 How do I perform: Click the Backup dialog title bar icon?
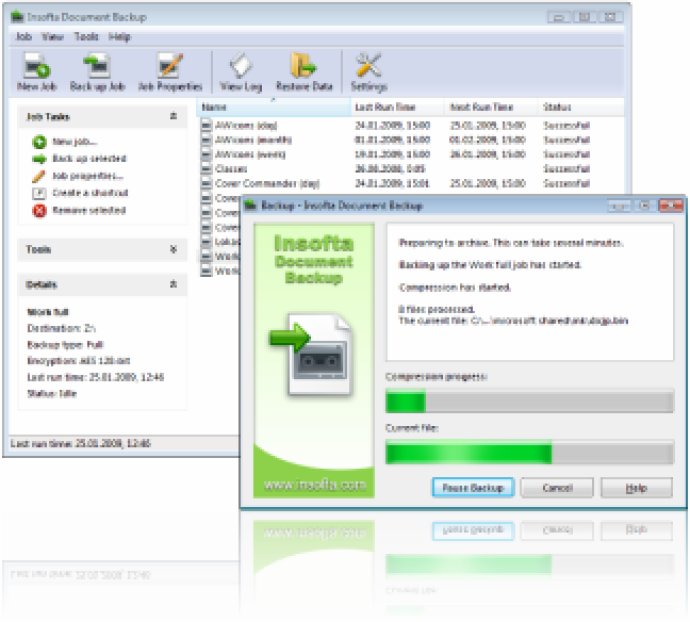point(250,205)
